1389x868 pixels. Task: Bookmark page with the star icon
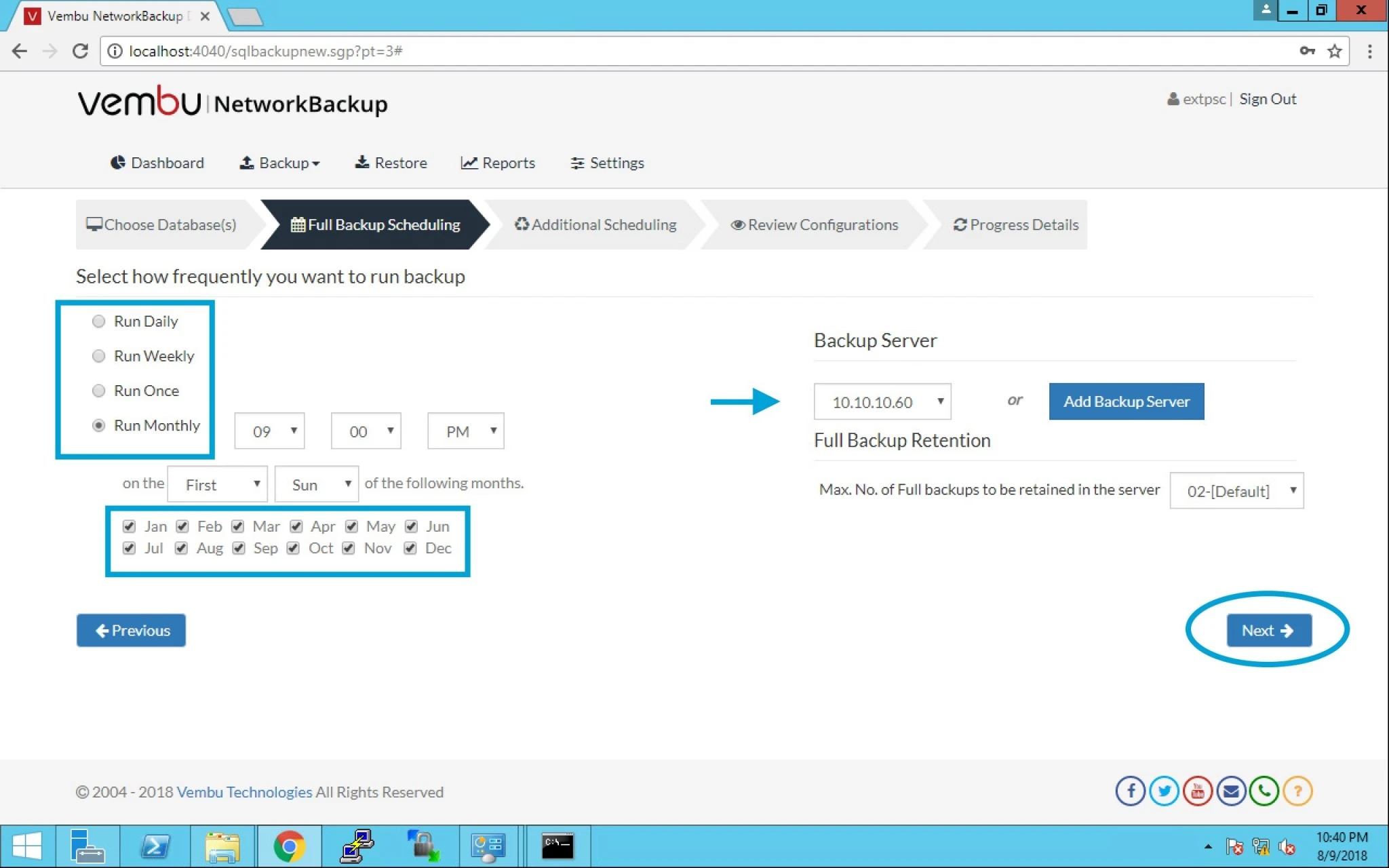click(1335, 52)
